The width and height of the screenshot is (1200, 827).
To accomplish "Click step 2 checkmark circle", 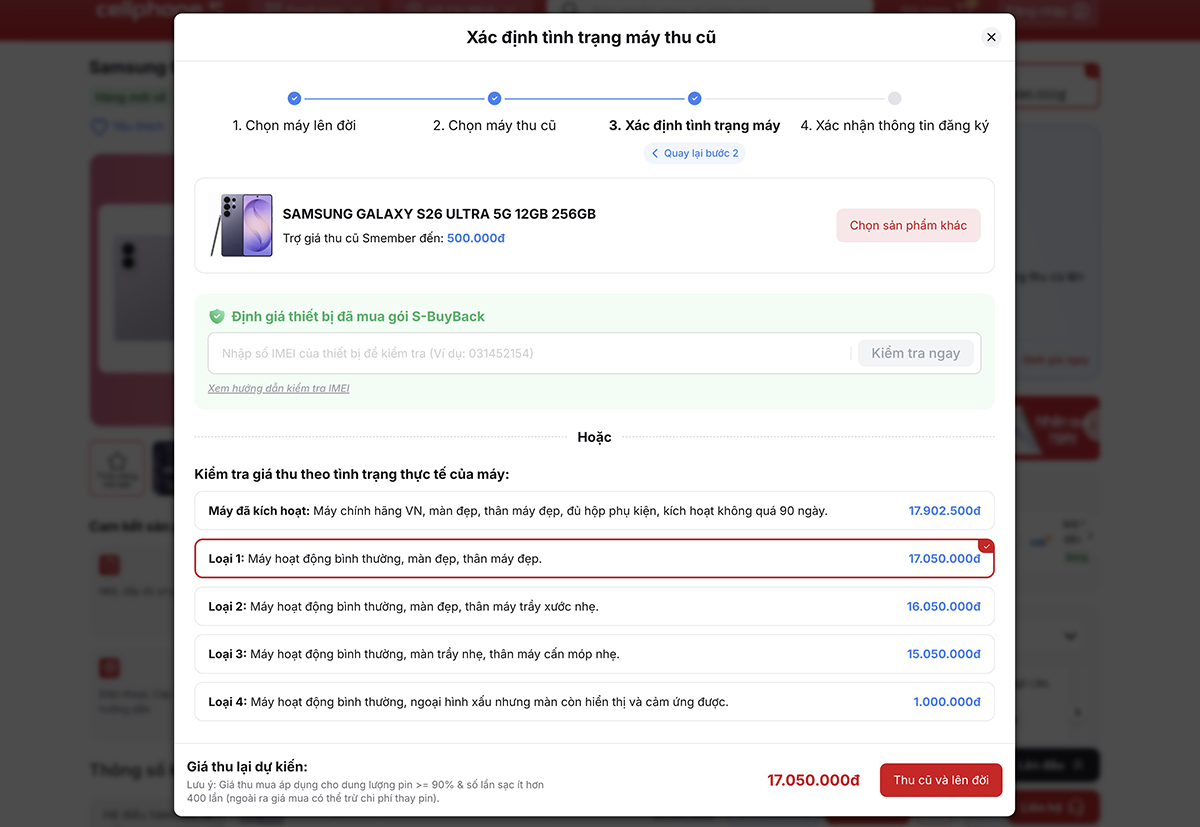I will (x=494, y=98).
